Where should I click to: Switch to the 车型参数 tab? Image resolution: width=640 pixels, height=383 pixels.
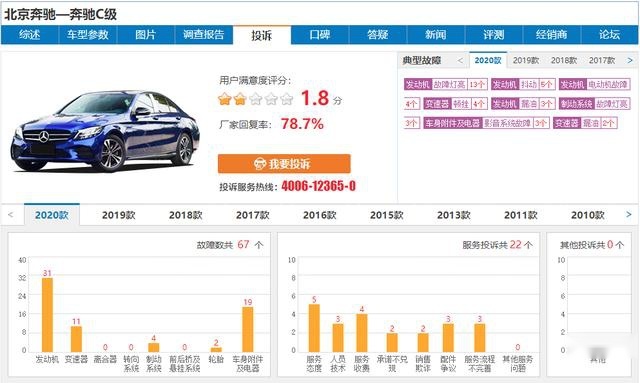point(88,35)
